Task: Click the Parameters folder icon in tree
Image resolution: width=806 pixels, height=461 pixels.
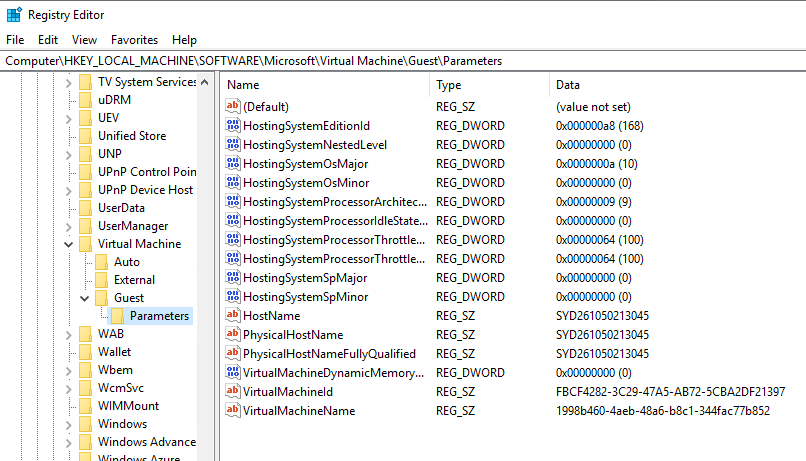Action: pyautogui.click(x=117, y=316)
